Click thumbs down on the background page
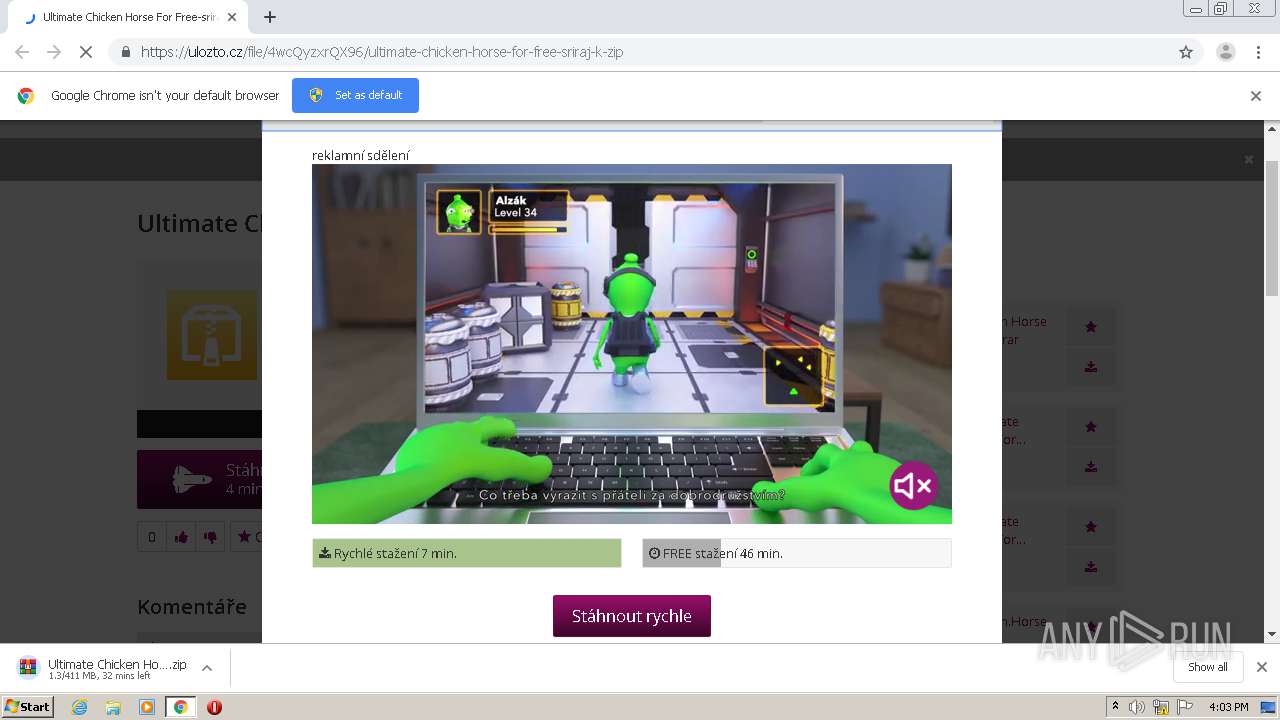Screen dimensions: 1280x720 [210, 537]
